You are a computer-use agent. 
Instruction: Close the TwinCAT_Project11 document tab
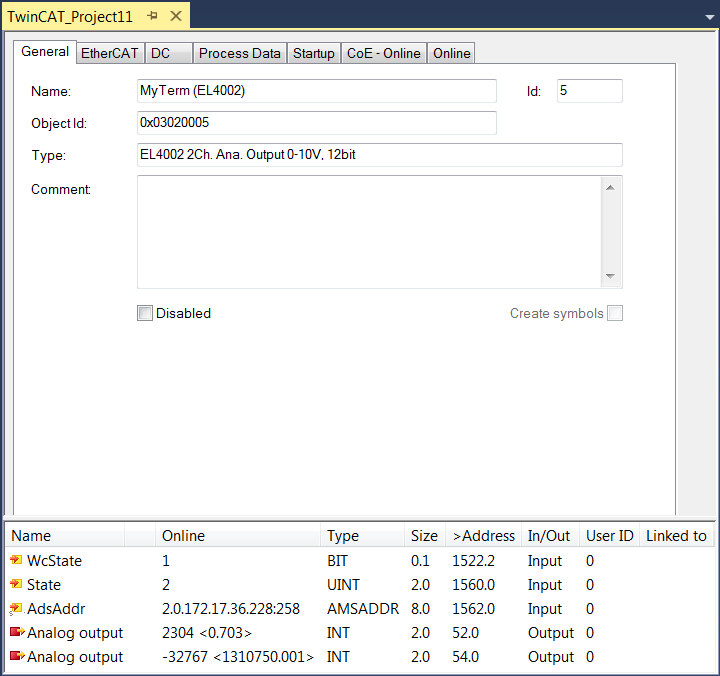(x=176, y=16)
